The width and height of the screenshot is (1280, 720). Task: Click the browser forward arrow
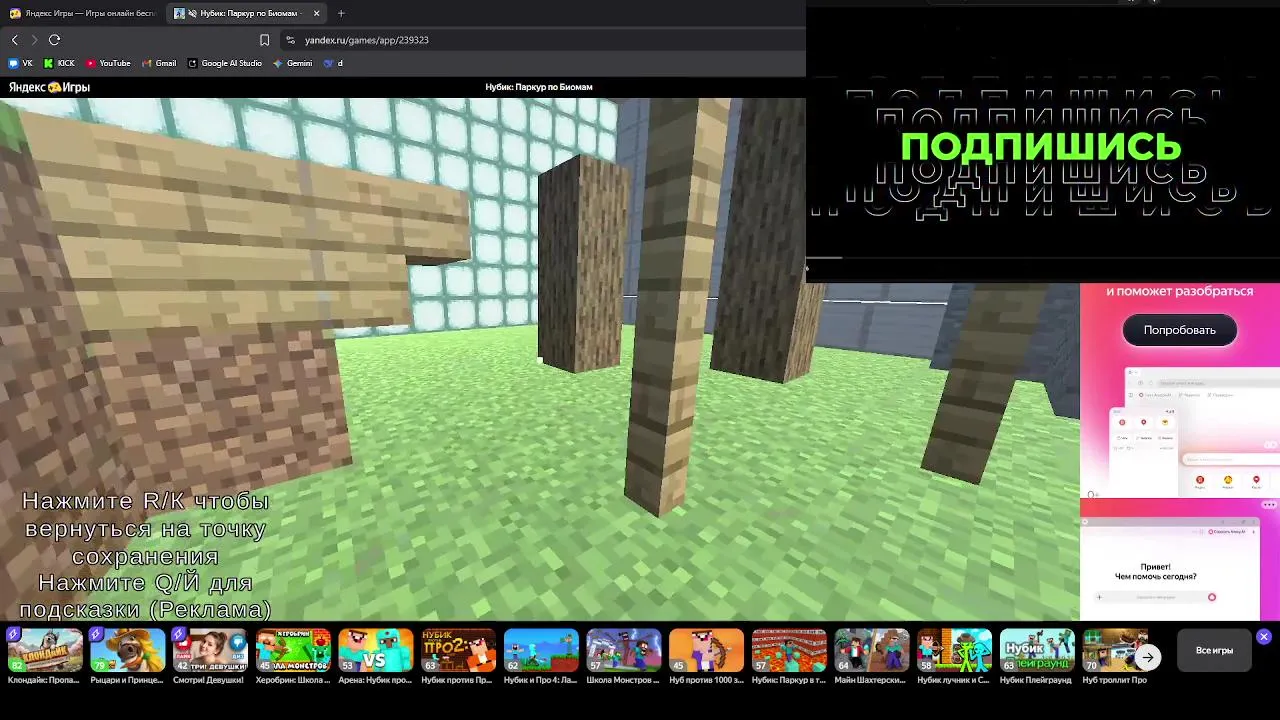coord(34,40)
